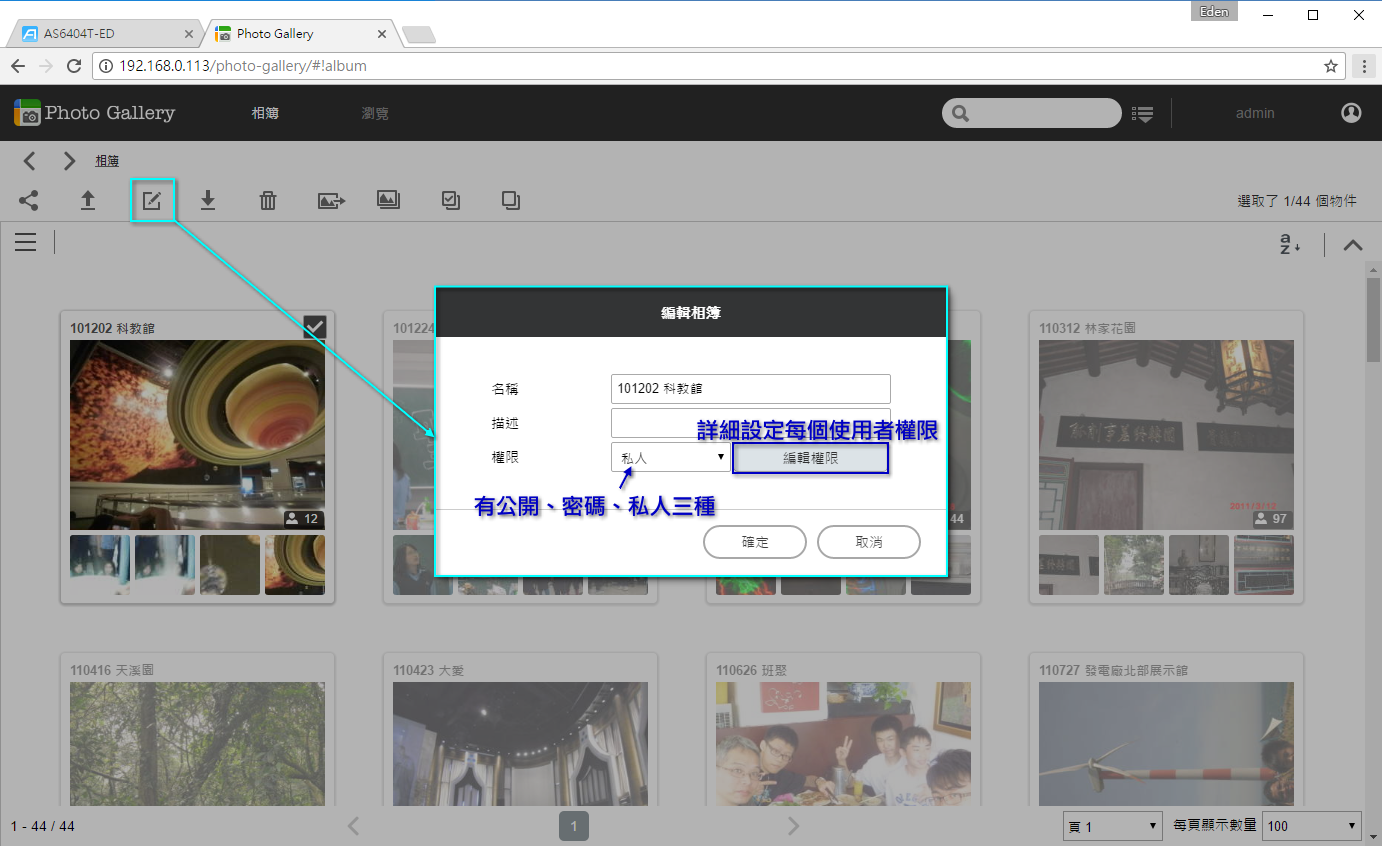The height and width of the screenshot is (846, 1382).
Task: Open the 110423 大愛 album cover
Action: [520, 744]
